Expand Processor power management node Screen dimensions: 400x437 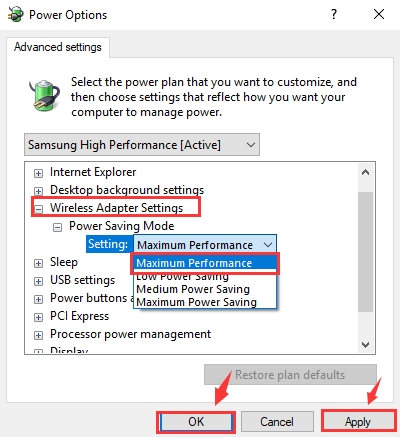tap(38, 335)
